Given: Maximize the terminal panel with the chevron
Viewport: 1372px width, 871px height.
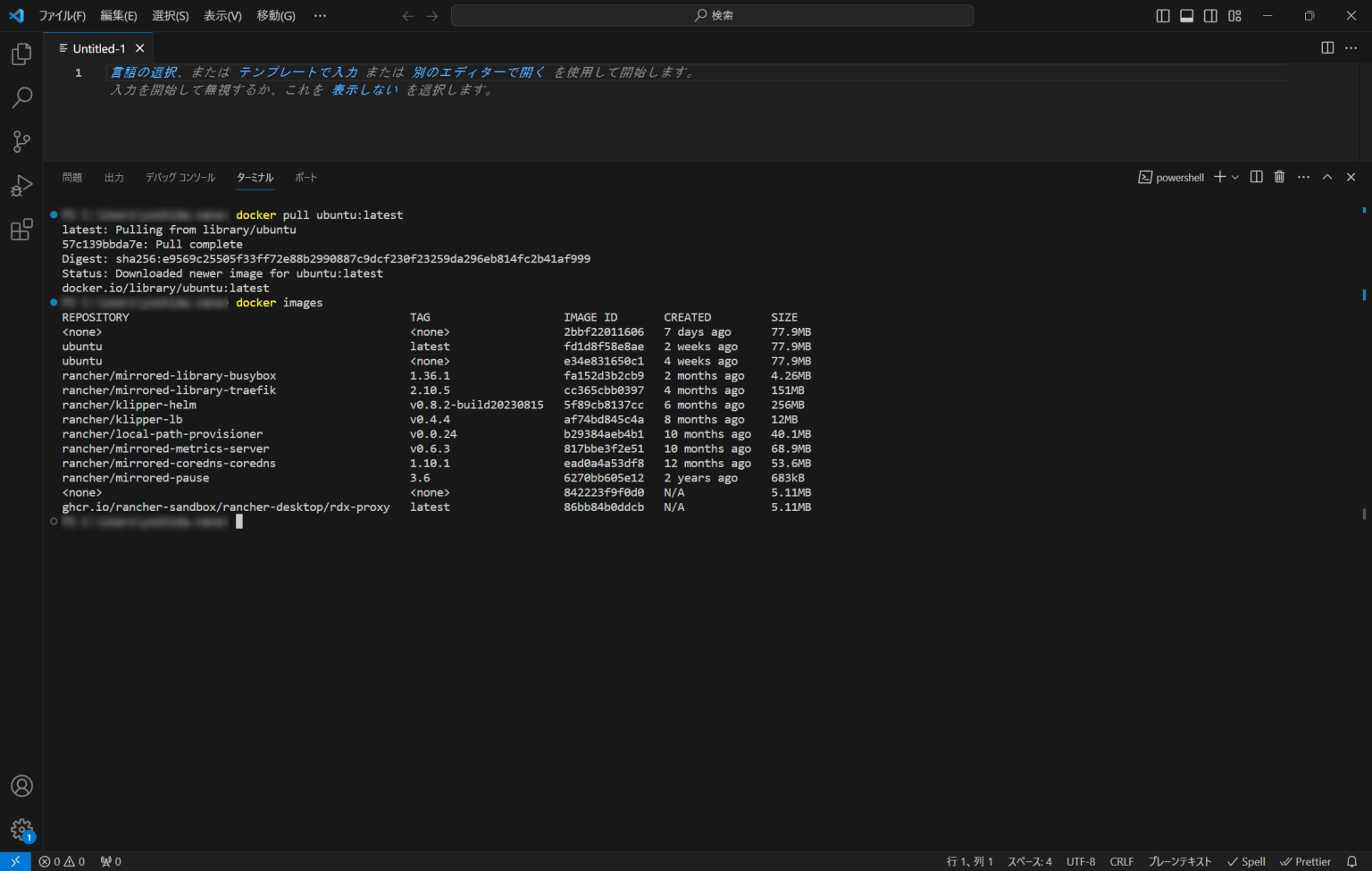Looking at the screenshot, I should 1326,177.
